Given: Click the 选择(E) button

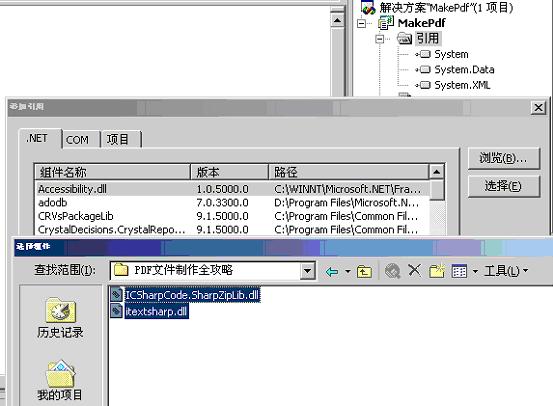Looking at the screenshot, I should point(504,186).
